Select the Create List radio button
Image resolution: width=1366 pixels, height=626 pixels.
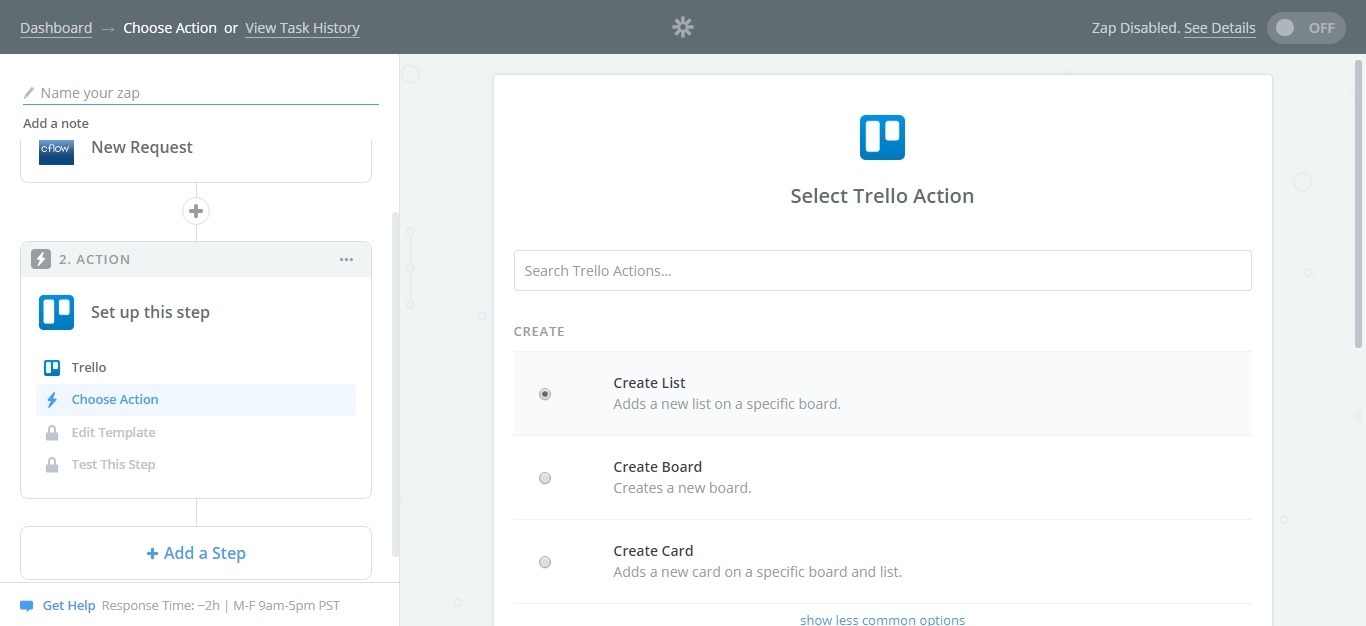(x=545, y=394)
